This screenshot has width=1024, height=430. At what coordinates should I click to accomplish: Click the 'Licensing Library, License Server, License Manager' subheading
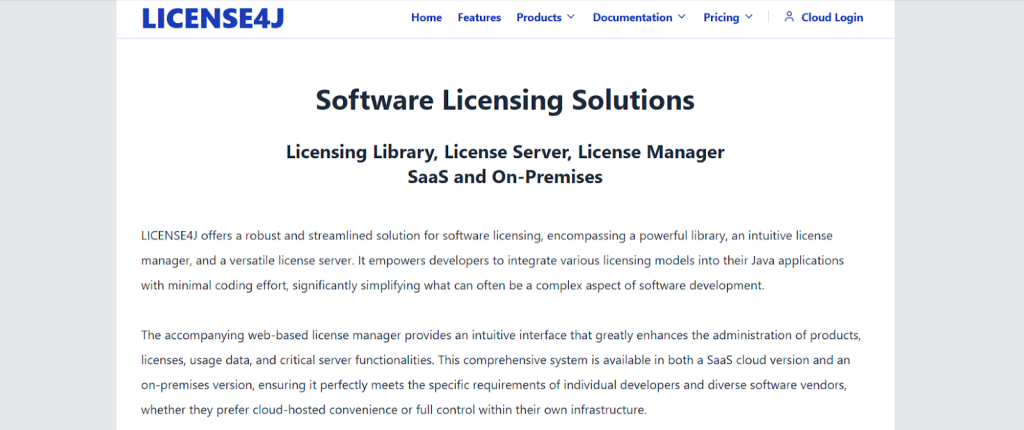tap(505, 152)
